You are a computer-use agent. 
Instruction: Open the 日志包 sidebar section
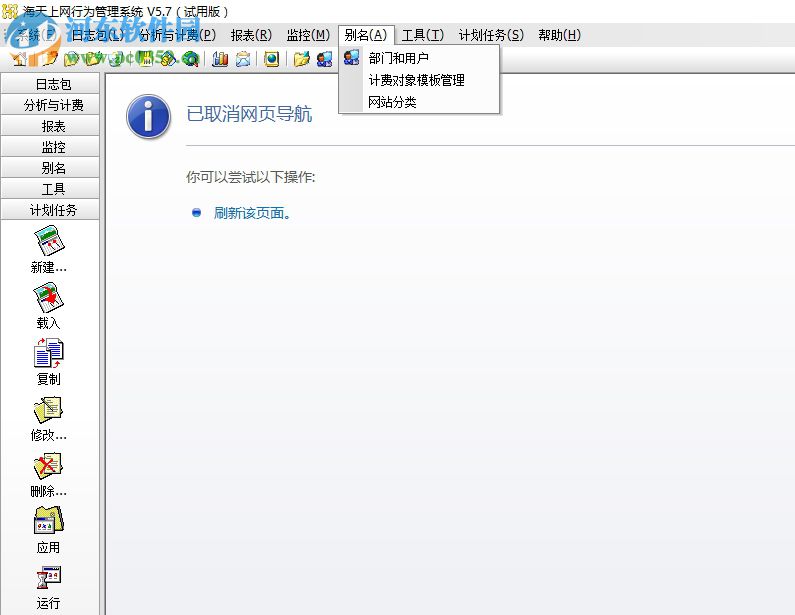[x=50, y=84]
